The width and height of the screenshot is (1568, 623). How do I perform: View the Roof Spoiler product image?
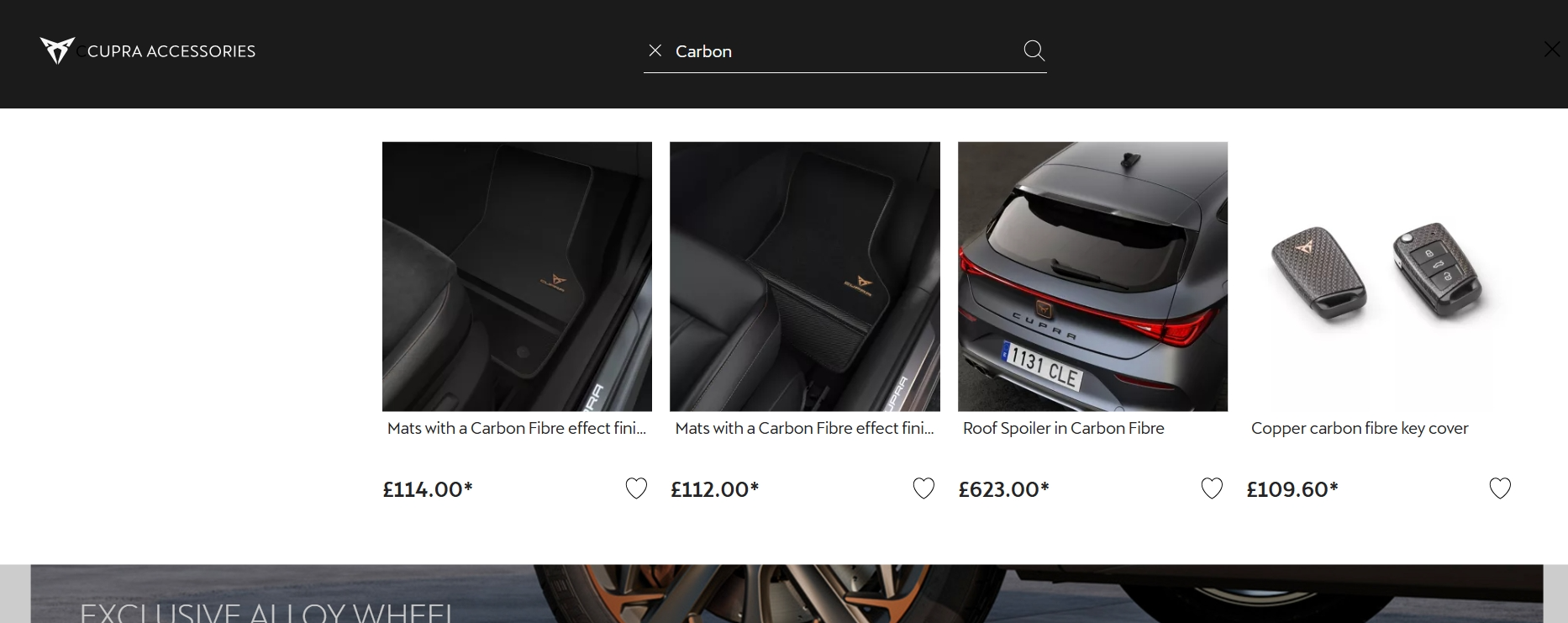1092,276
